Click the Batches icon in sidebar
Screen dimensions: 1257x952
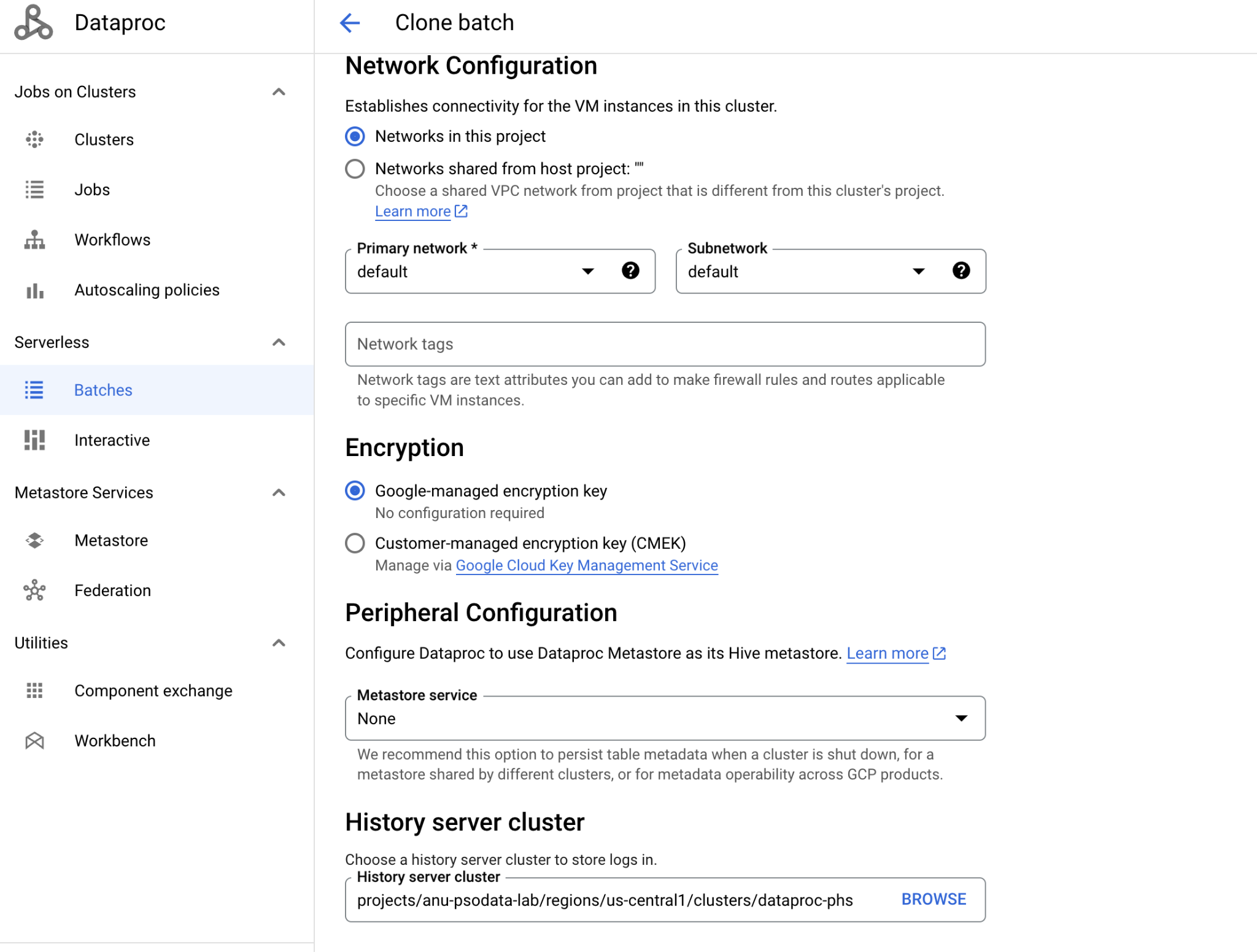(x=36, y=390)
